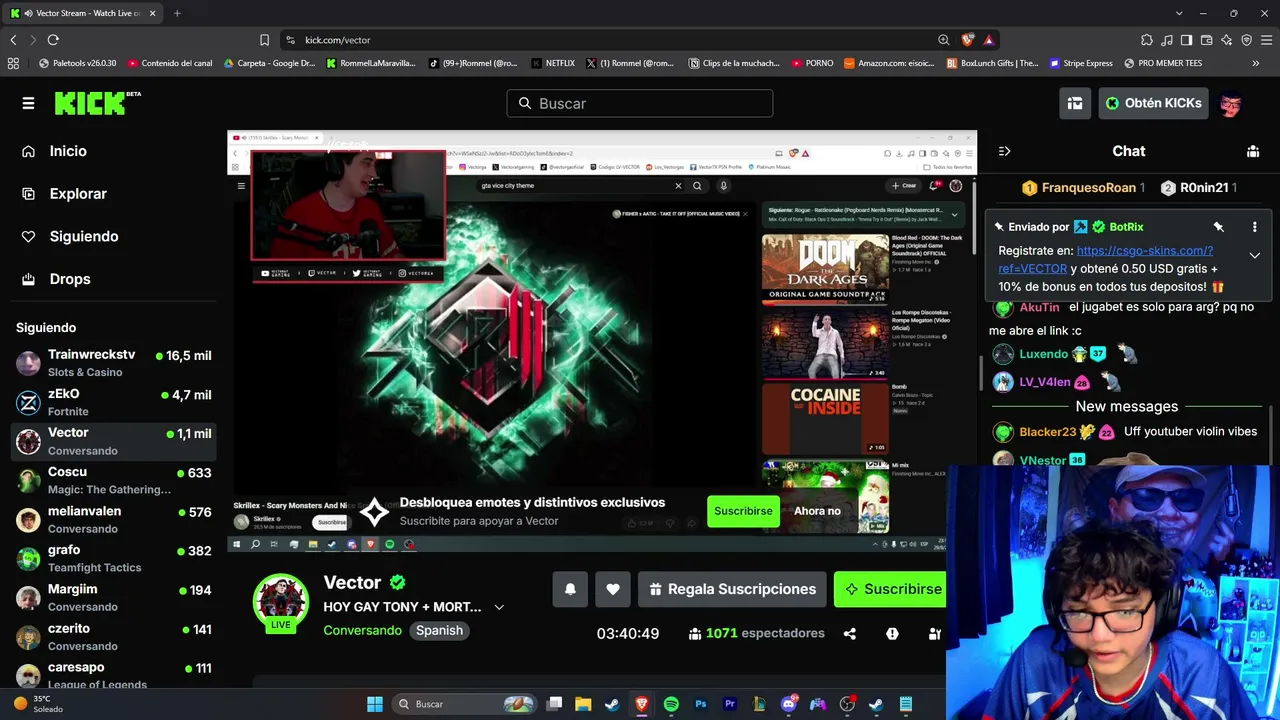Open the Kick hamburger sidebar menu
The height and width of the screenshot is (720, 1280).
click(28, 103)
